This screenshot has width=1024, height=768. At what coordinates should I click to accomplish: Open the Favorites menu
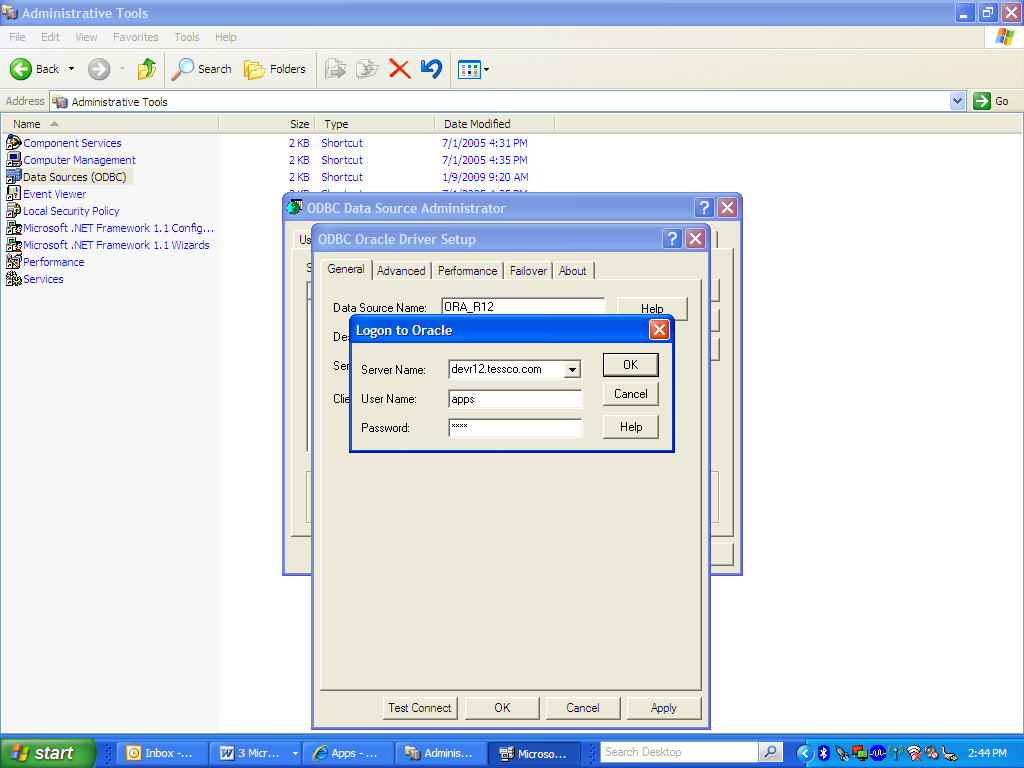[x=136, y=37]
